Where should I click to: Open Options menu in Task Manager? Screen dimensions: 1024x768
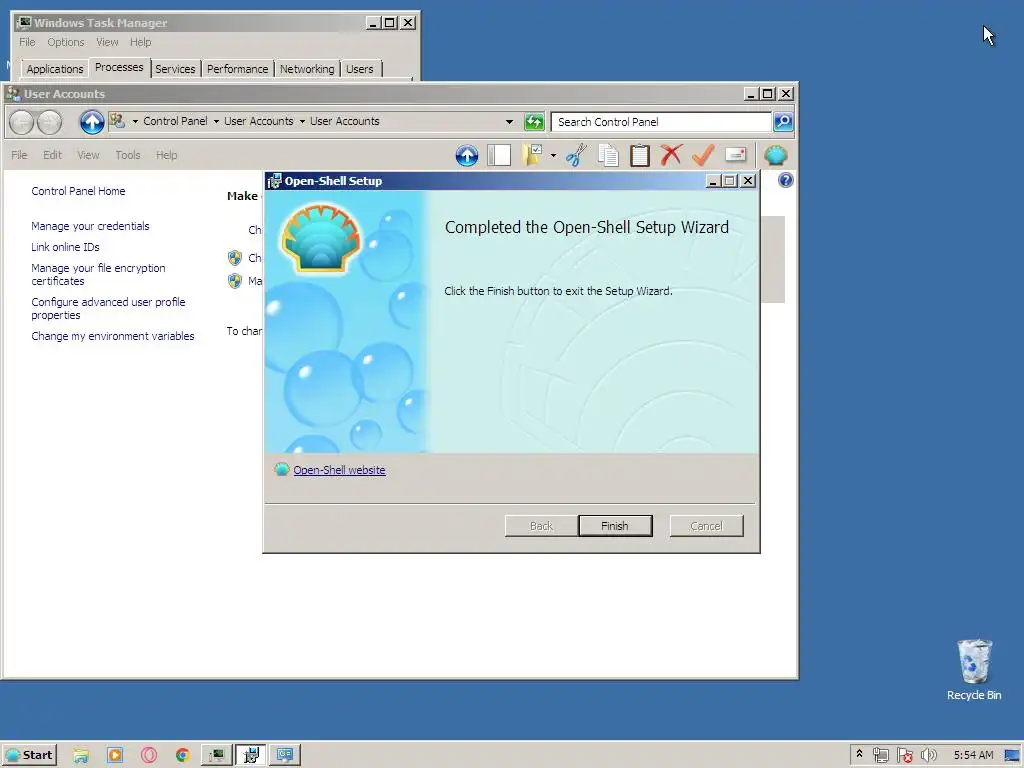tap(66, 42)
